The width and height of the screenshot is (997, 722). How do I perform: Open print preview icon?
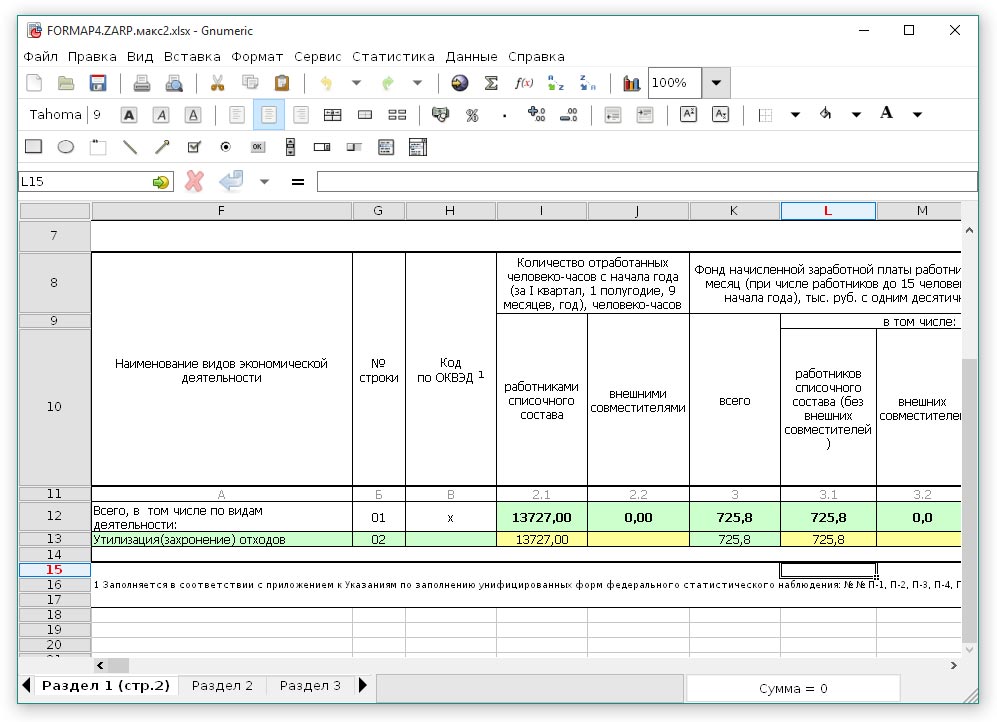[174, 83]
